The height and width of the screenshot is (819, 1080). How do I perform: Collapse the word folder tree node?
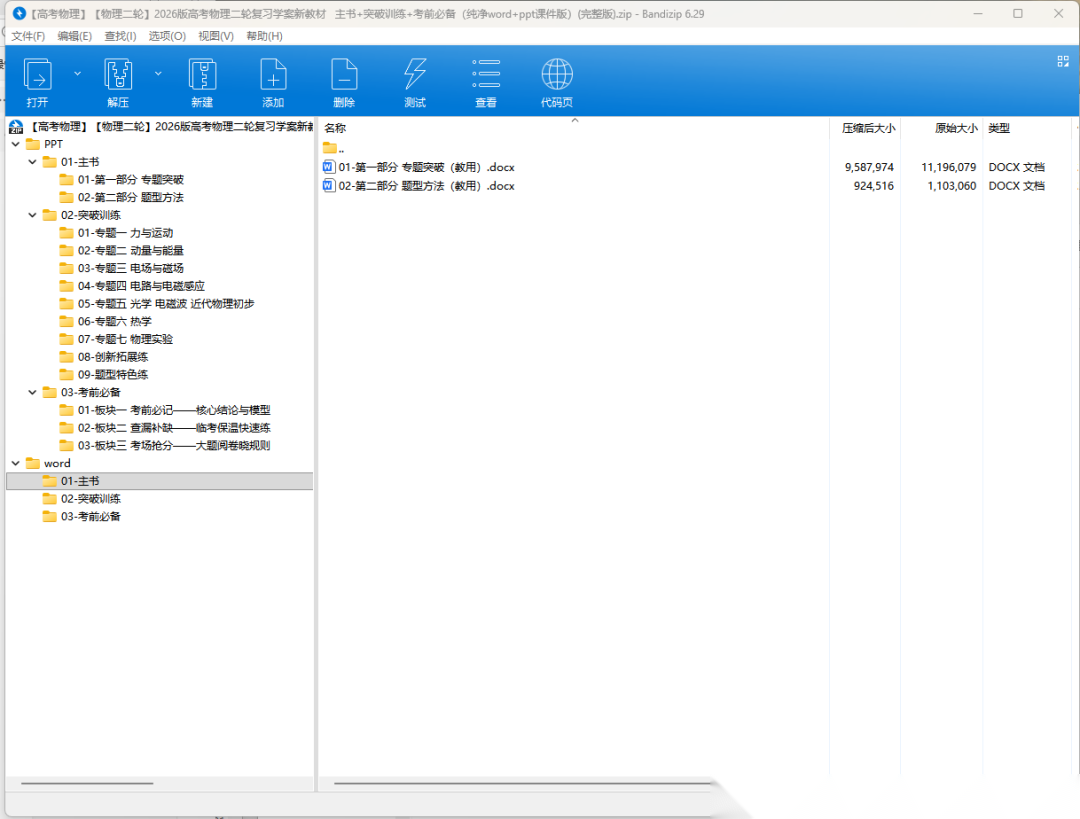15,463
